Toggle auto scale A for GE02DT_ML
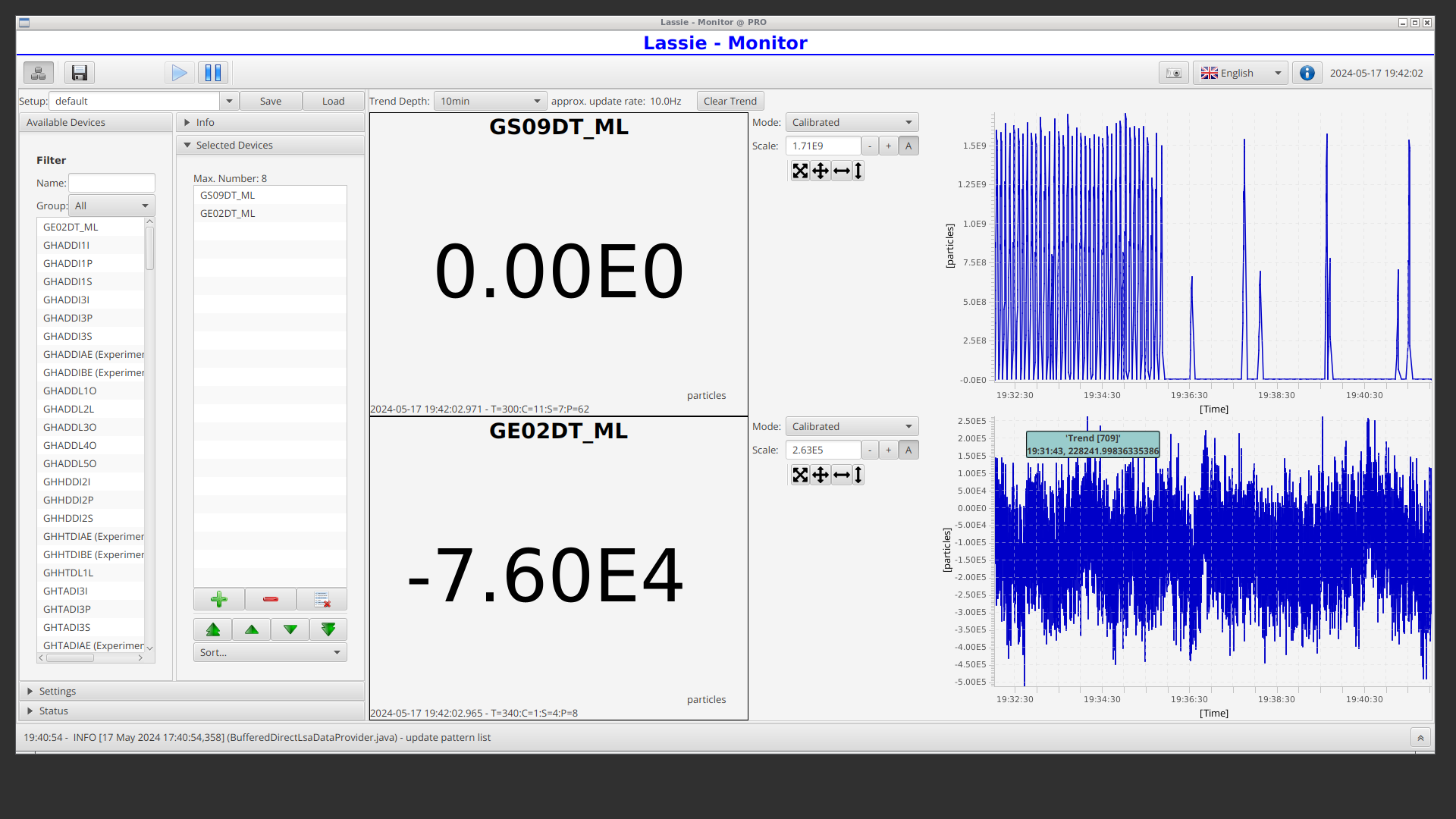 (908, 450)
